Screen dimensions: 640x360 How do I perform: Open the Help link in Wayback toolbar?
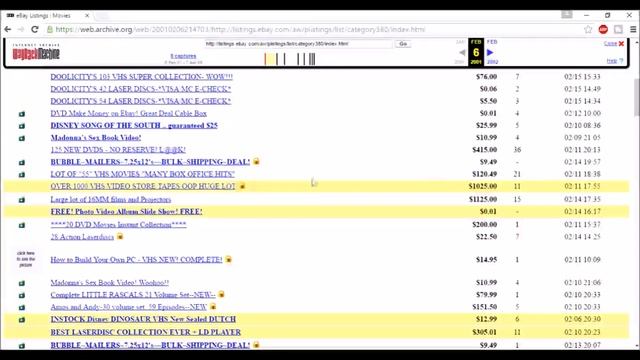612,61
